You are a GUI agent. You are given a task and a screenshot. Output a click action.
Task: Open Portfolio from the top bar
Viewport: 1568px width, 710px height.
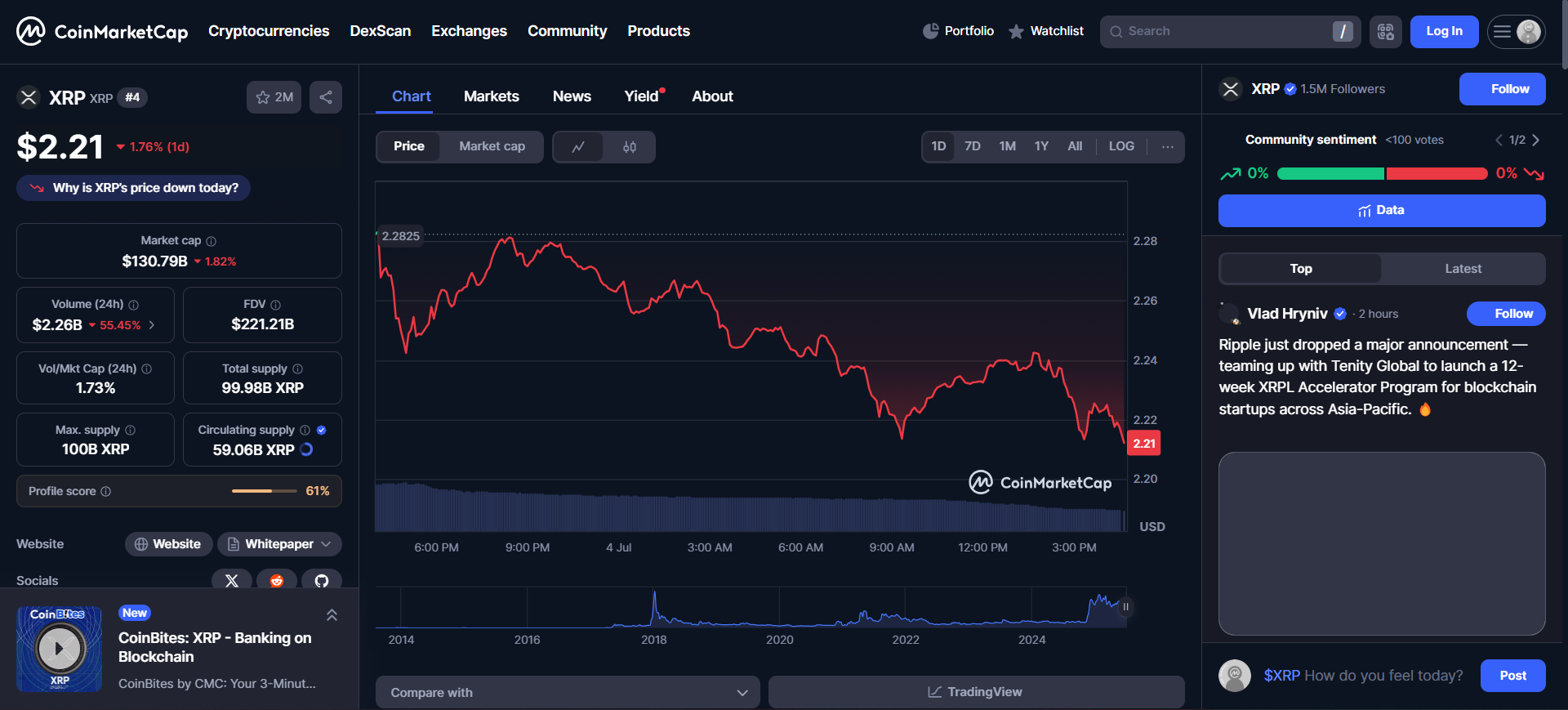click(958, 31)
